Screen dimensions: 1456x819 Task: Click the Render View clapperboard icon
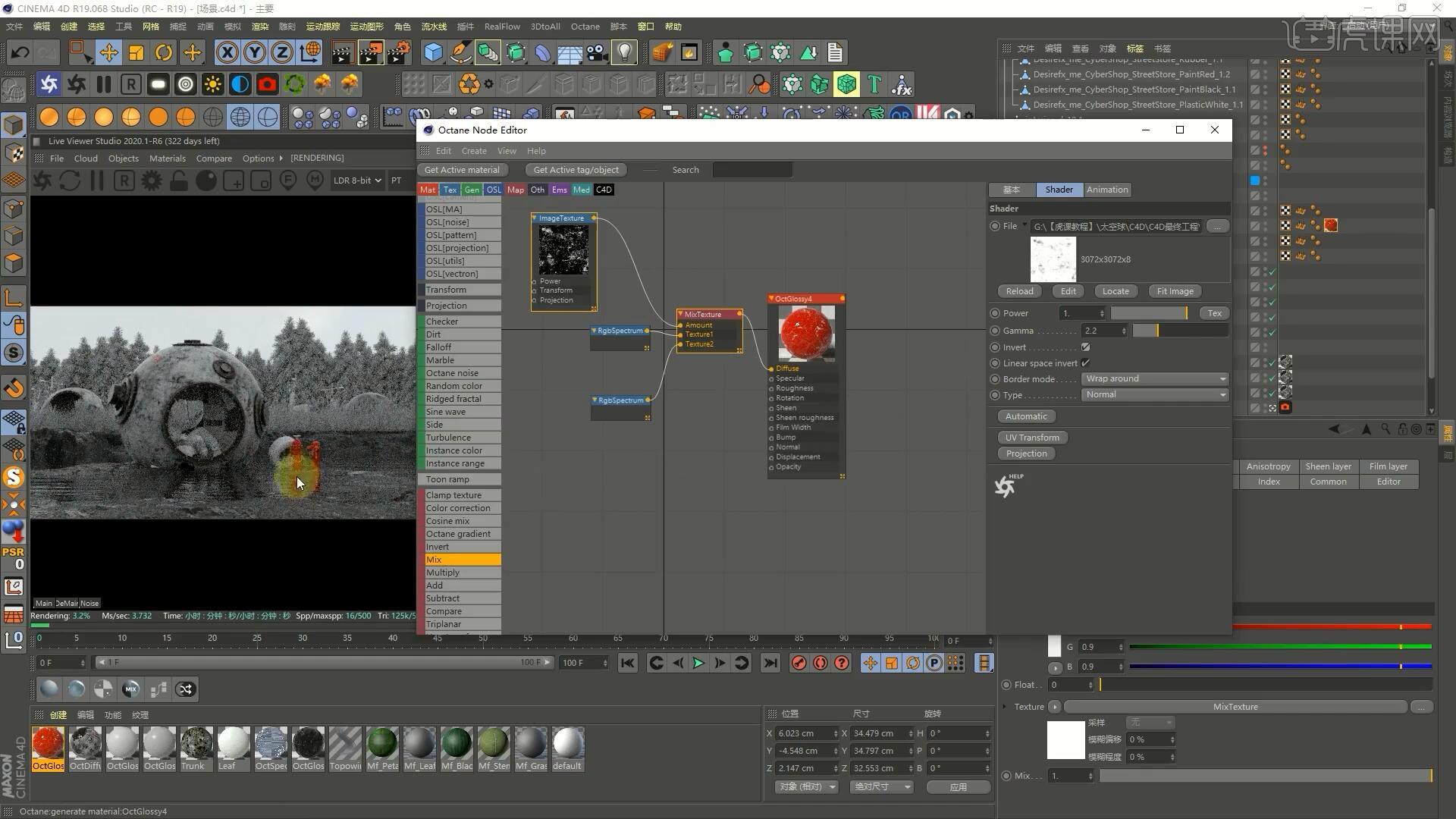tap(342, 53)
